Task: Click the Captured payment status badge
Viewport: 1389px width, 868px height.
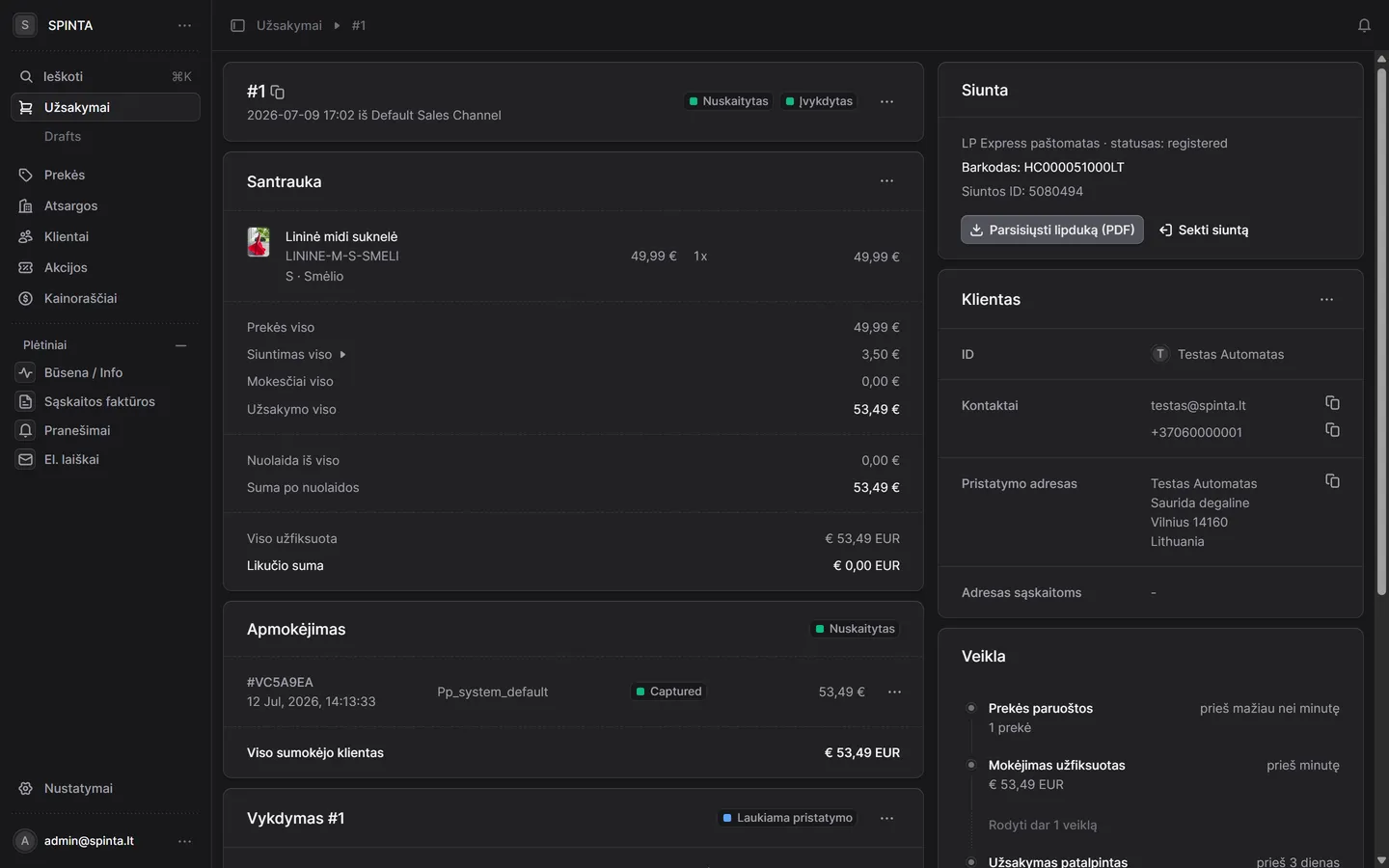Action: [x=668, y=692]
